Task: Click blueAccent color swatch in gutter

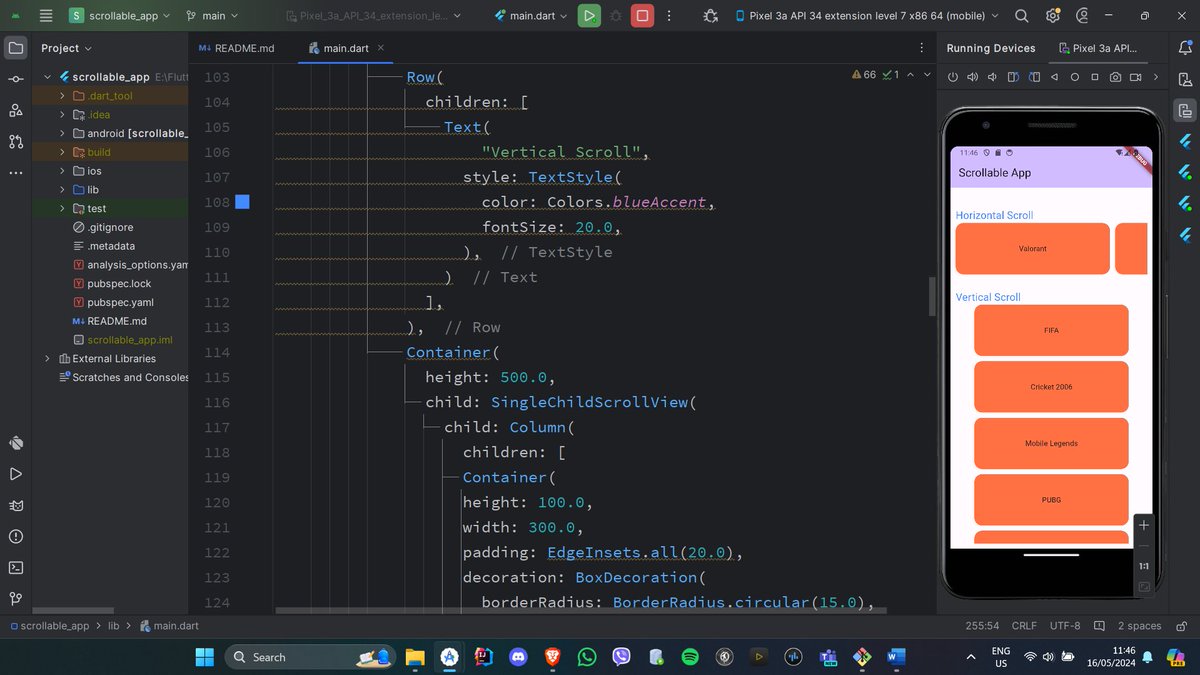Action: (x=242, y=202)
